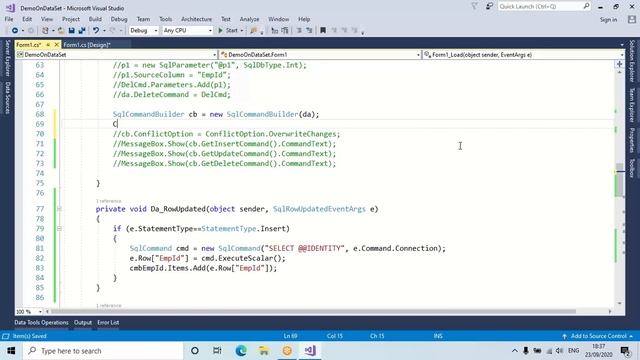Open the Team Explorer side tab

[632, 105]
